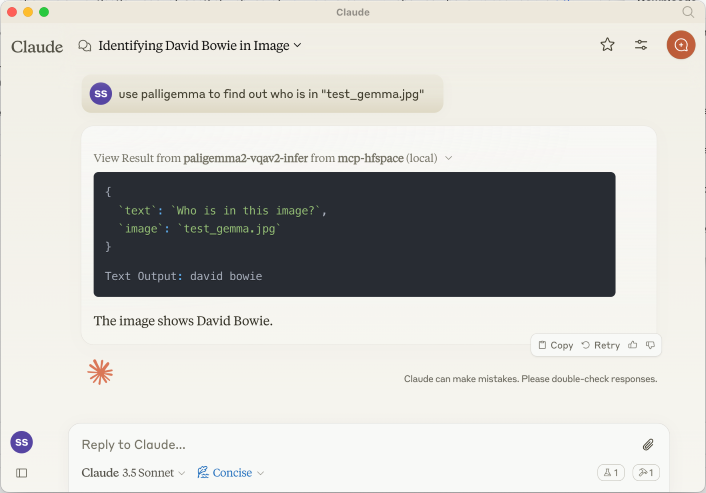Click the paperclip attachment icon
This screenshot has height=493, width=706.
(647, 445)
